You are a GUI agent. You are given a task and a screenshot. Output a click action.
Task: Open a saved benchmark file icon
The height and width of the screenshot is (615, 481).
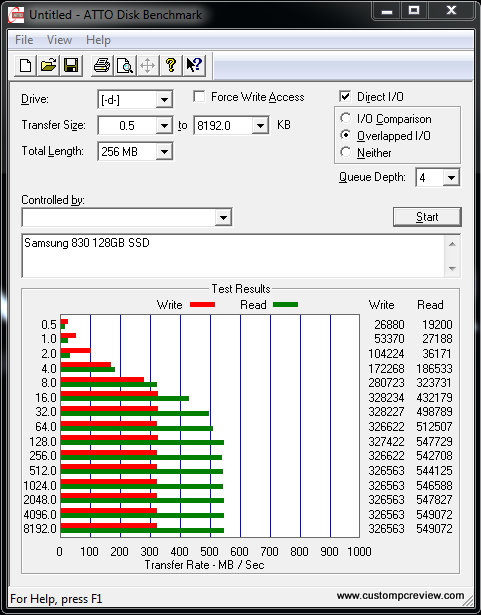pyautogui.click(x=48, y=66)
